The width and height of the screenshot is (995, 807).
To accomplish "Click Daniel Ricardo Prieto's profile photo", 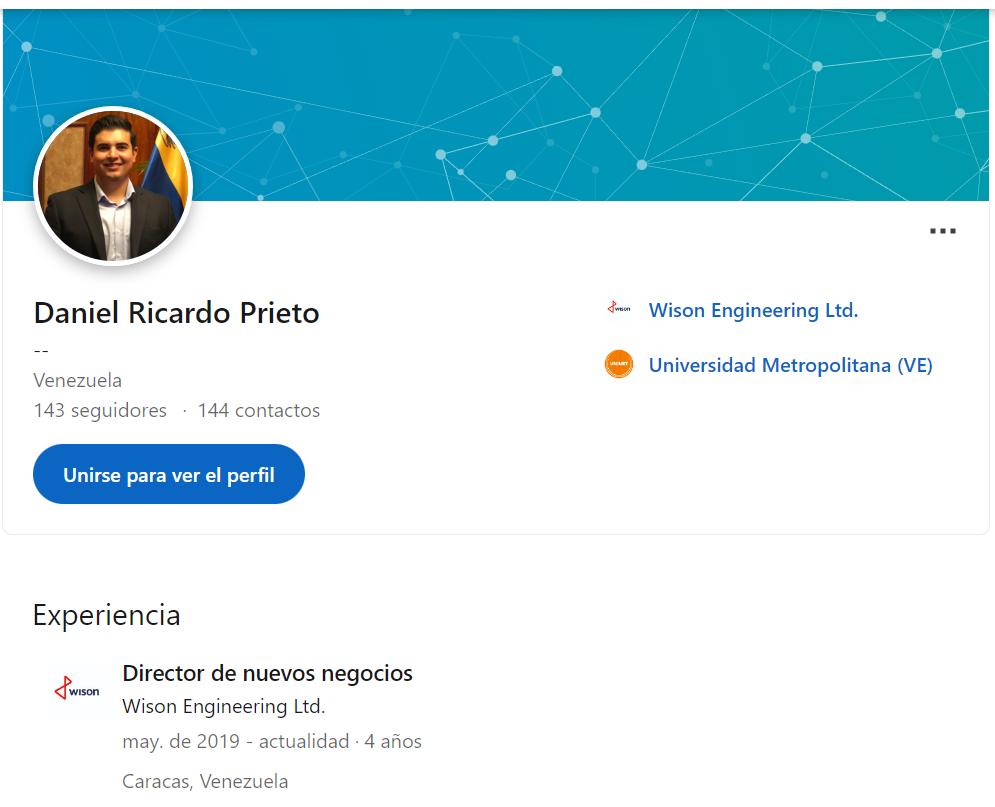I will (113, 186).
